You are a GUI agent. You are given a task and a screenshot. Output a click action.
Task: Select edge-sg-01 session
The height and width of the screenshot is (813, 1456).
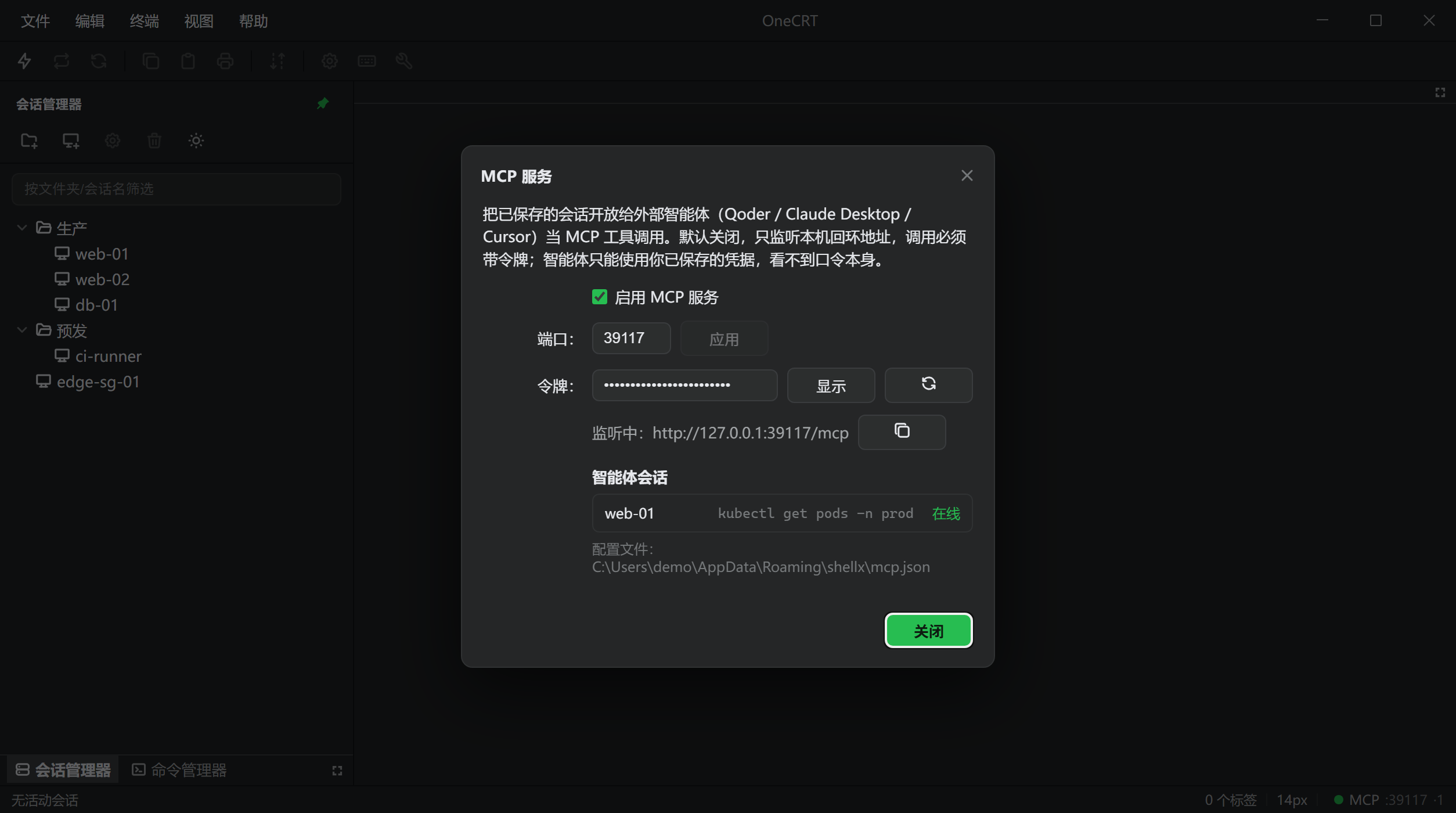tap(88, 382)
